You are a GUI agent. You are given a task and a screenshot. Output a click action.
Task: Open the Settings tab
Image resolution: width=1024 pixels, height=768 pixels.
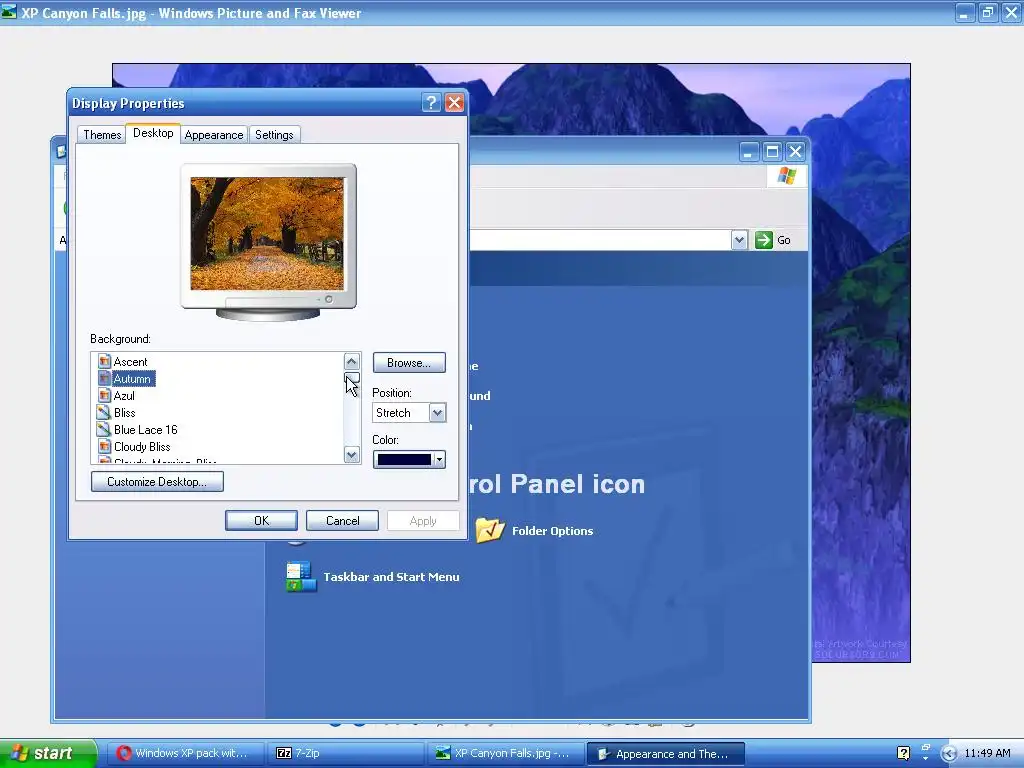point(274,135)
